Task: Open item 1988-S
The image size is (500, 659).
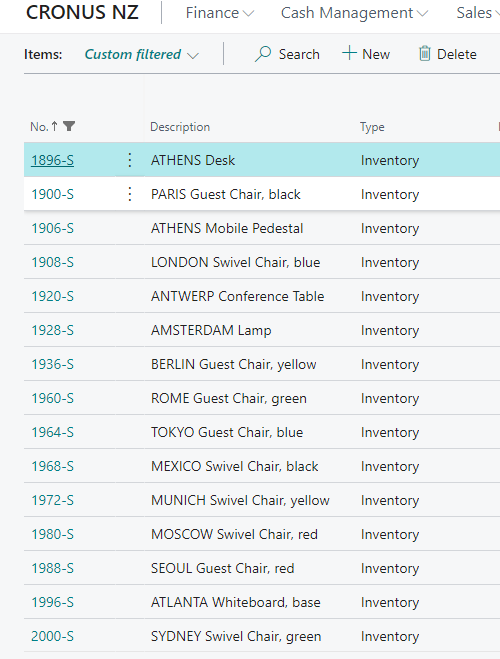Action: coord(53,569)
